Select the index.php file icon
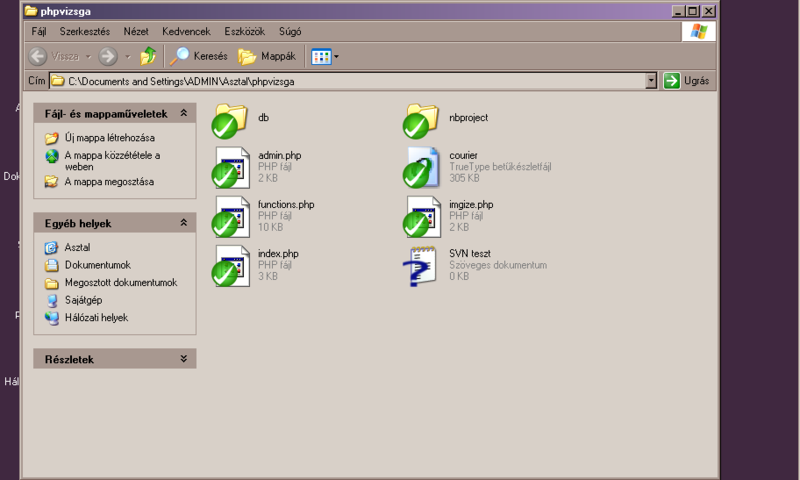Image resolution: width=800 pixels, height=480 pixels. tap(231, 266)
